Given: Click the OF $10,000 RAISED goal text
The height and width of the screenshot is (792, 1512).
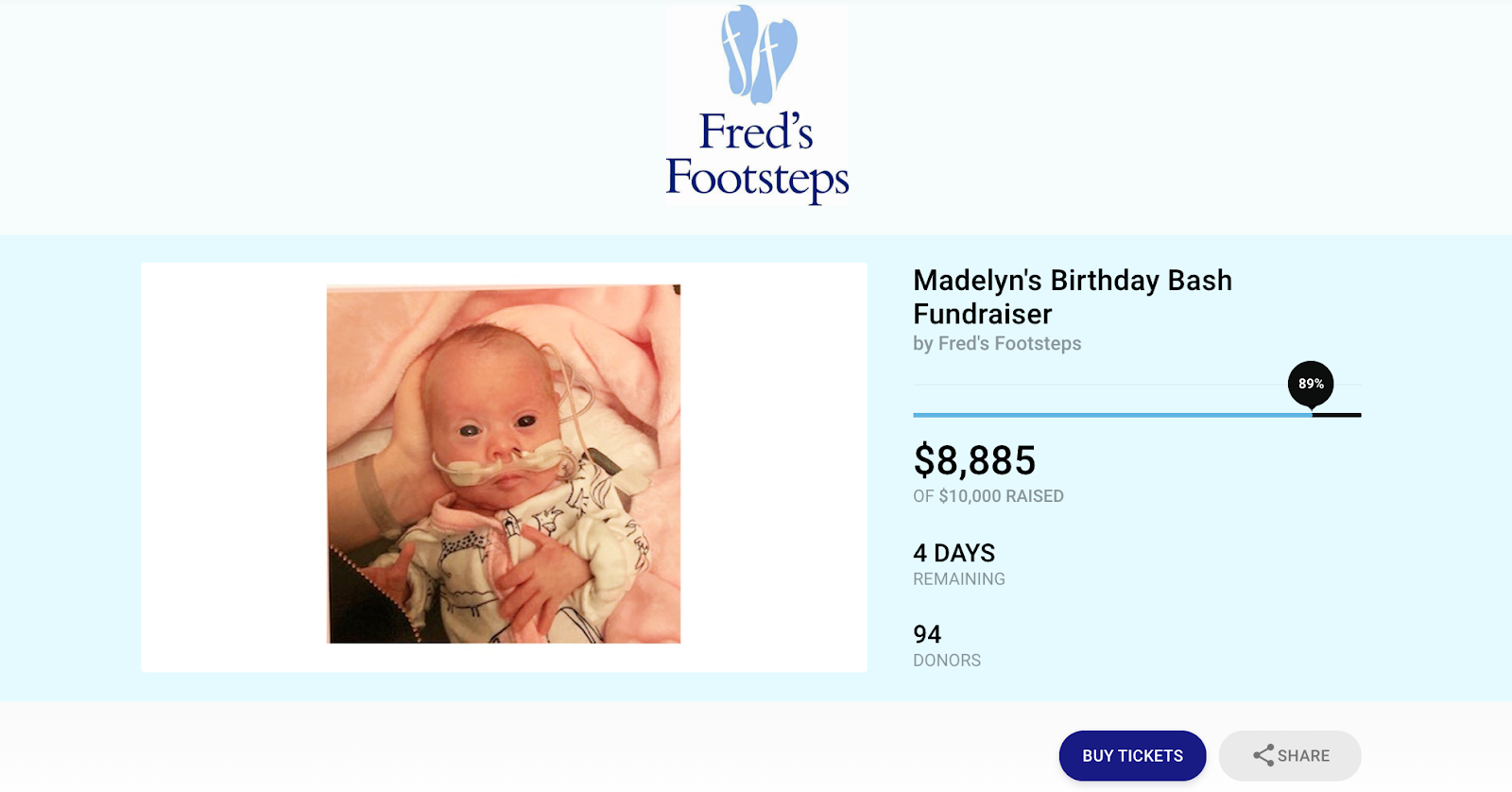Looking at the screenshot, I should click(x=988, y=496).
